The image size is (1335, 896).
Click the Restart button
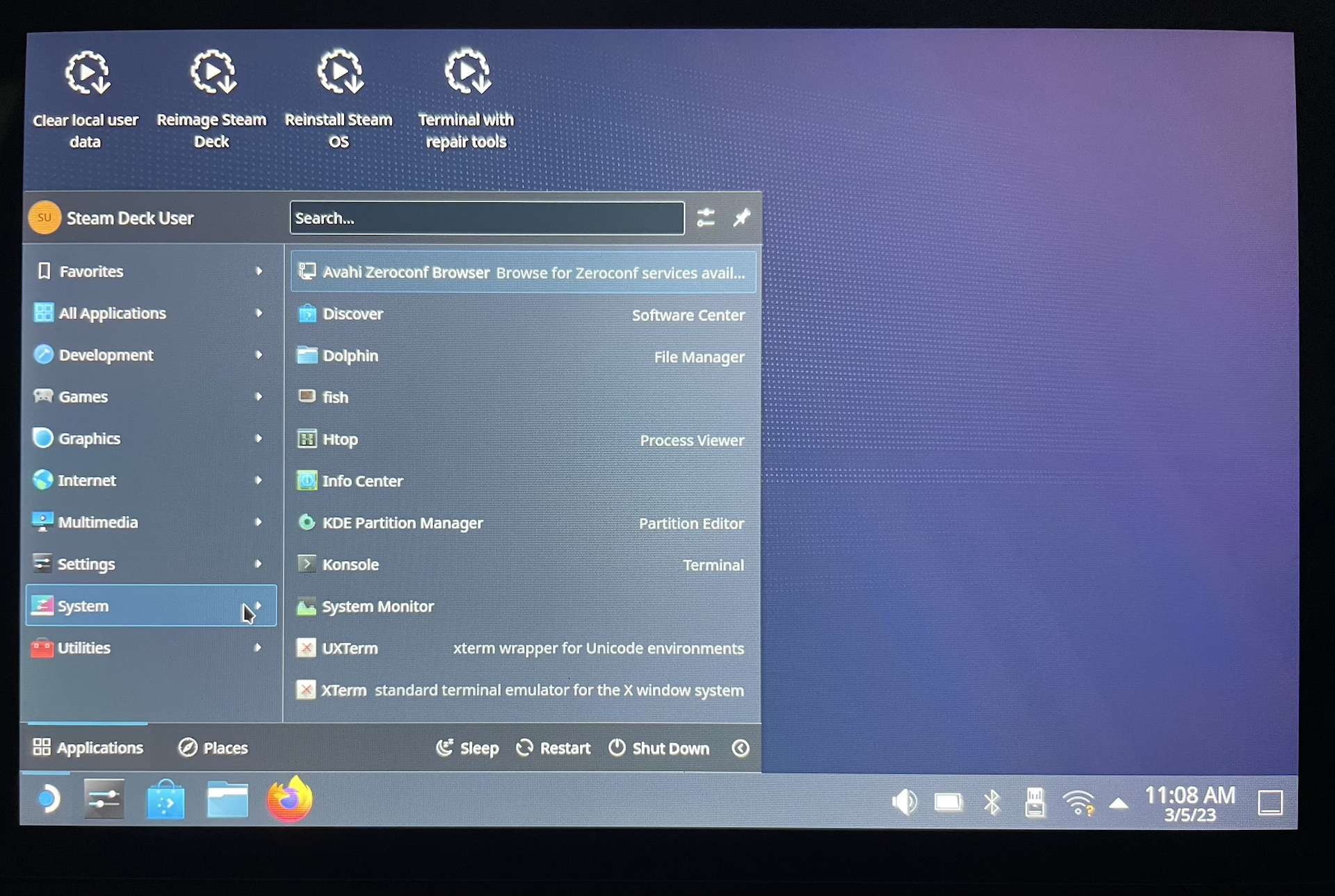point(553,748)
